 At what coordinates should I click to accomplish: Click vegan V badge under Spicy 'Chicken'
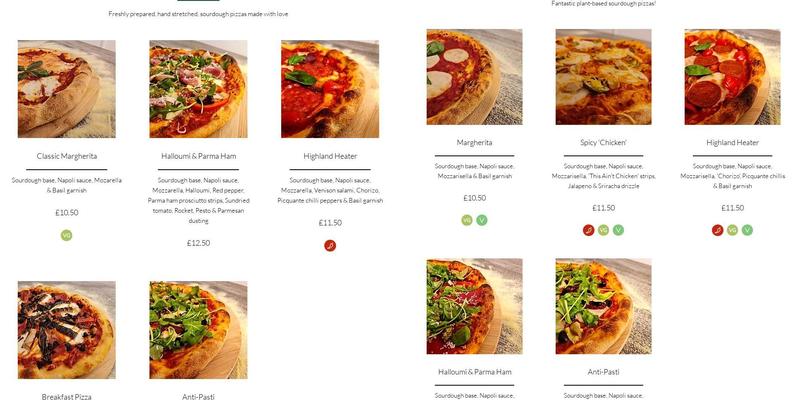pyautogui.click(x=618, y=230)
